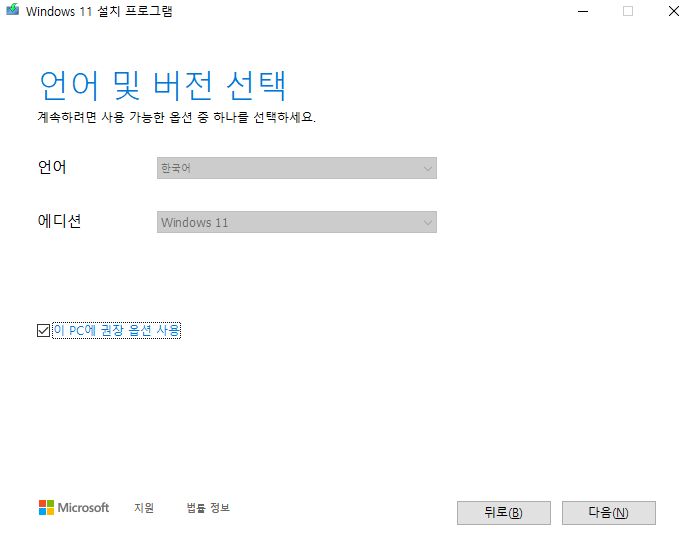Viewport: 693px width, 547px height.
Task: Click the '언어' field label
Action: pyautogui.click(x=52, y=167)
